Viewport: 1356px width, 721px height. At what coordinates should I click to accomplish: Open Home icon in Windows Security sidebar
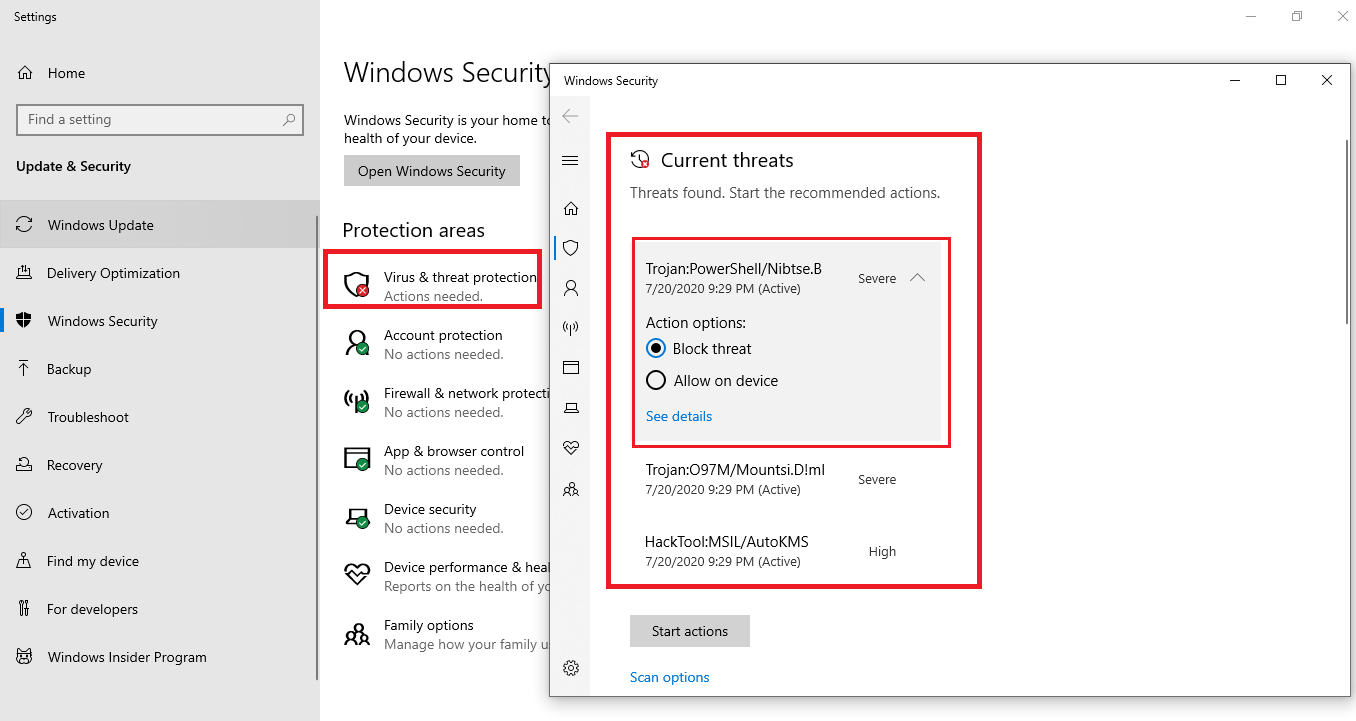point(571,208)
